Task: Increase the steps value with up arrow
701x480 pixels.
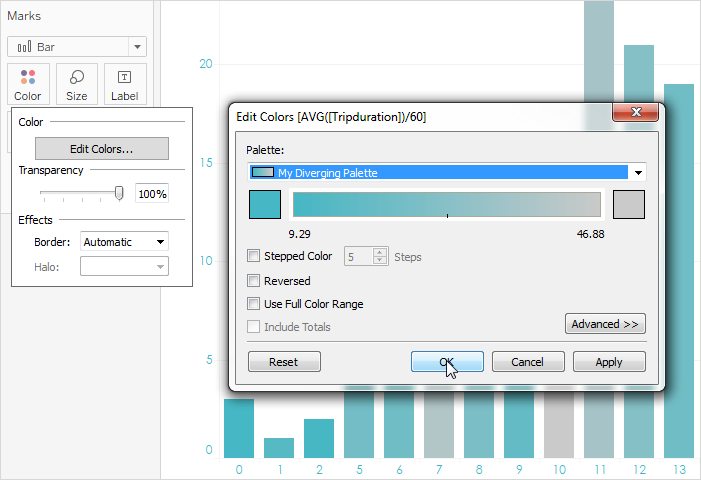Action: point(380,253)
